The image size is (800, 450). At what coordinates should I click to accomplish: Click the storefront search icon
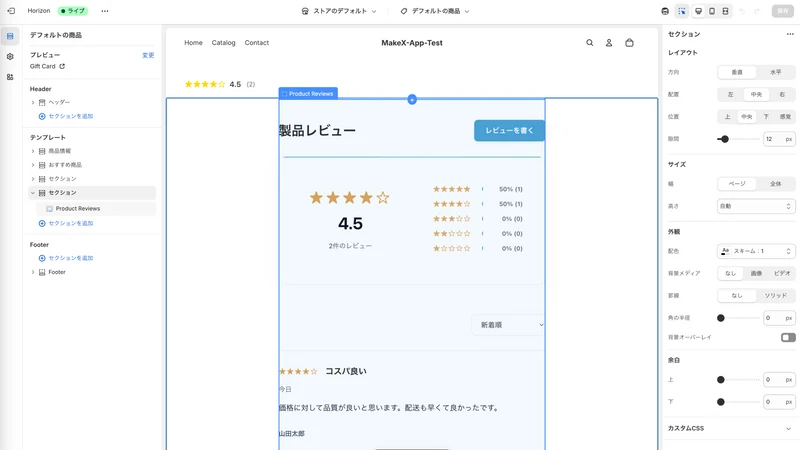(x=589, y=43)
